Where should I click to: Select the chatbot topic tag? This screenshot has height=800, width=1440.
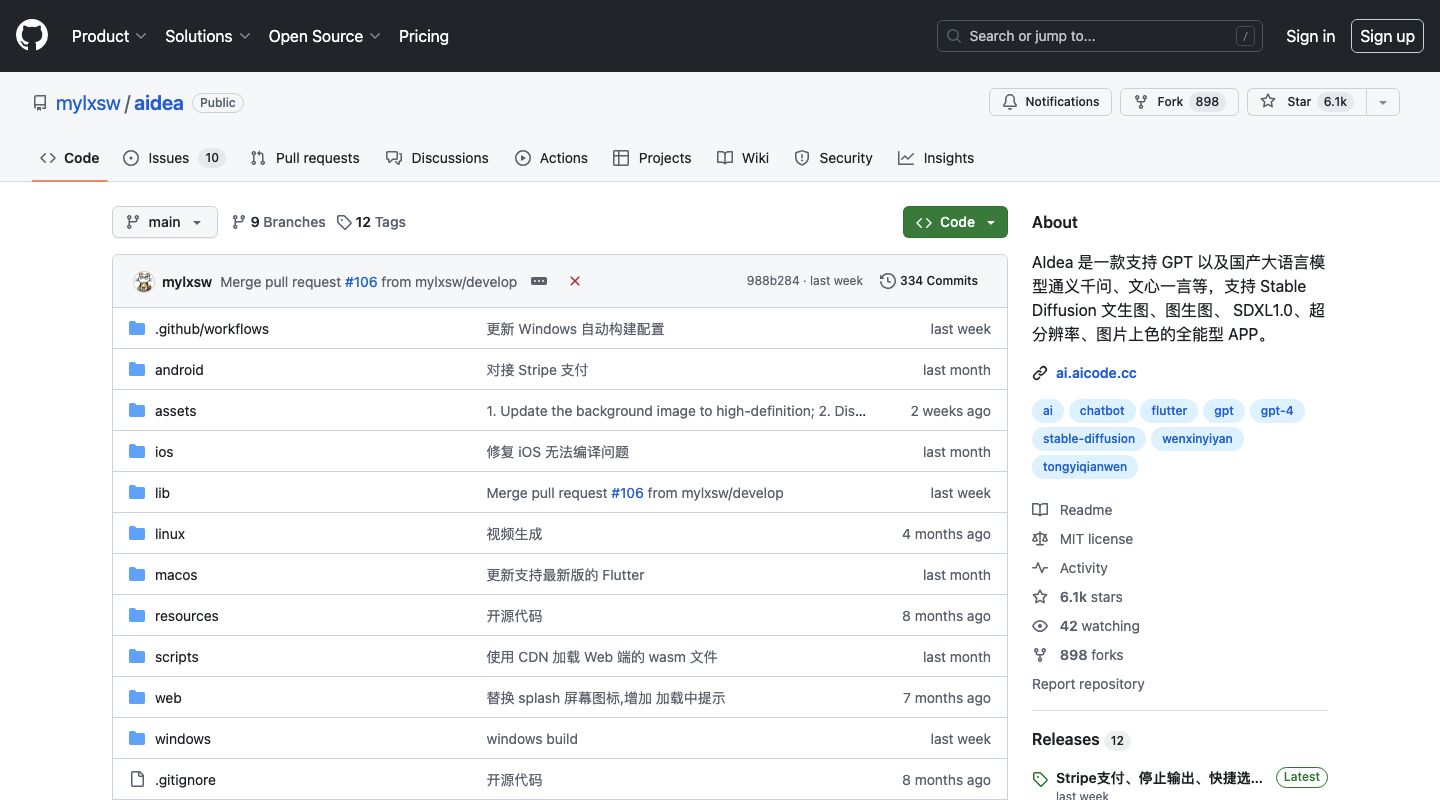[x=1102, y=411]
